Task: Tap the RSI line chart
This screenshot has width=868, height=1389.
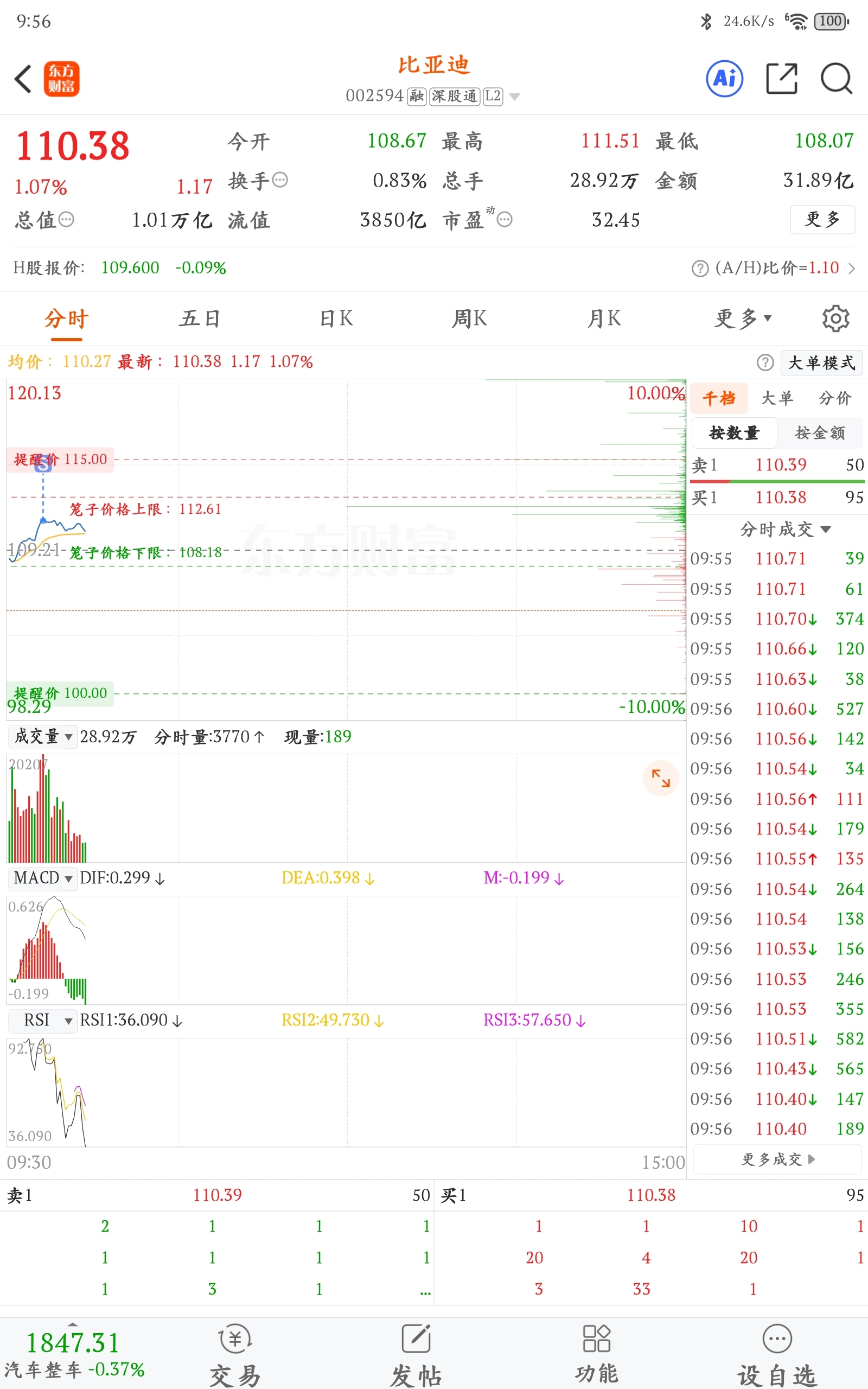Action: [346, 1092]
